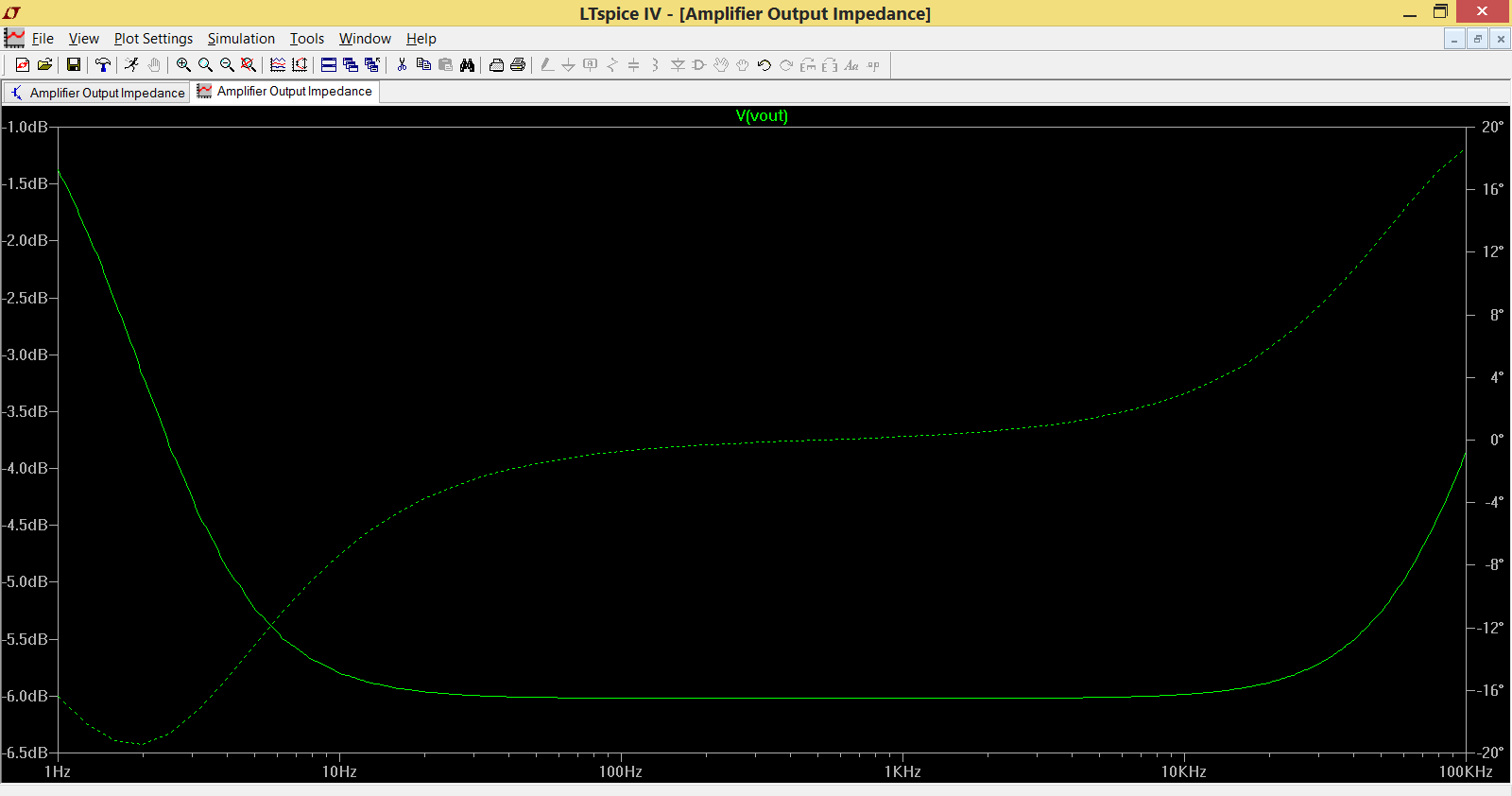
Task: Select the Draw Wire pencil icon
Action: tap(547, 65)
